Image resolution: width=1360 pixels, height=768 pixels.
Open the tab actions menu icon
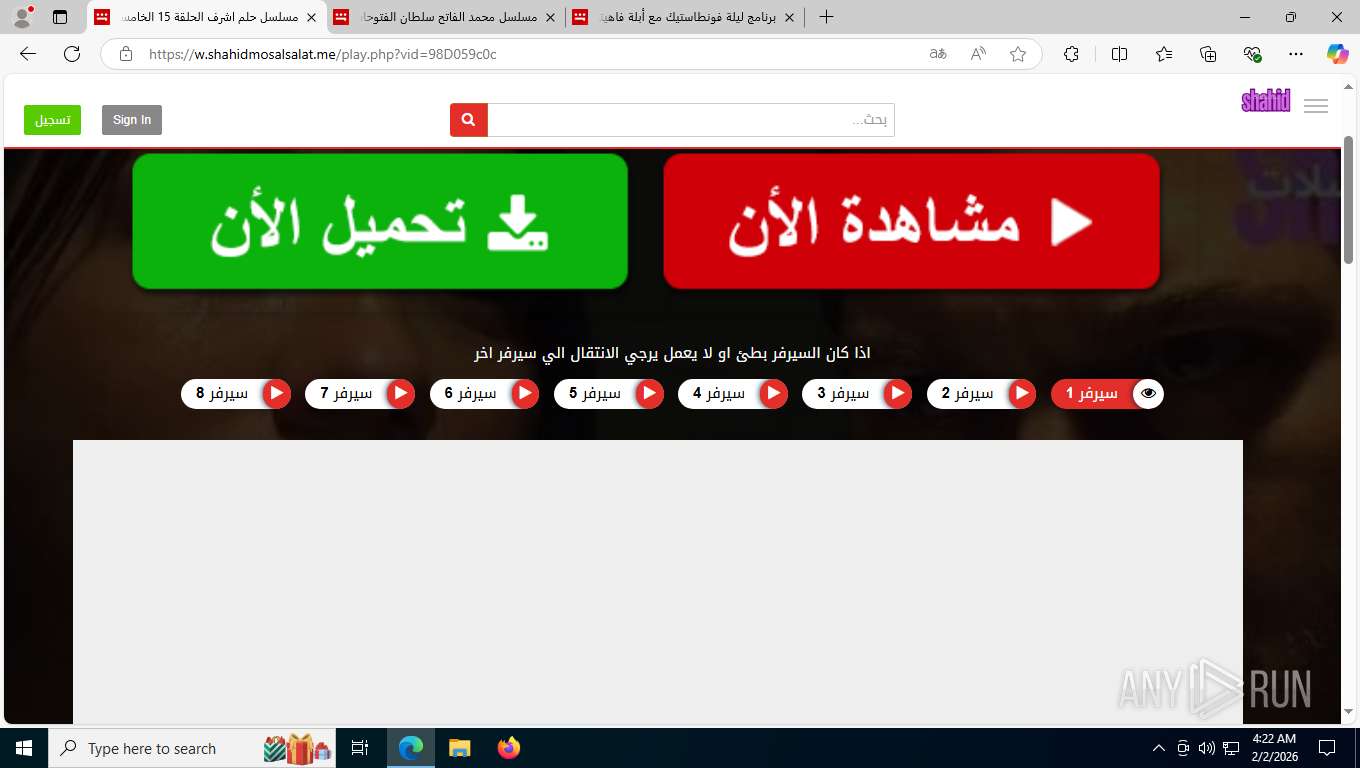coord(60,17)
